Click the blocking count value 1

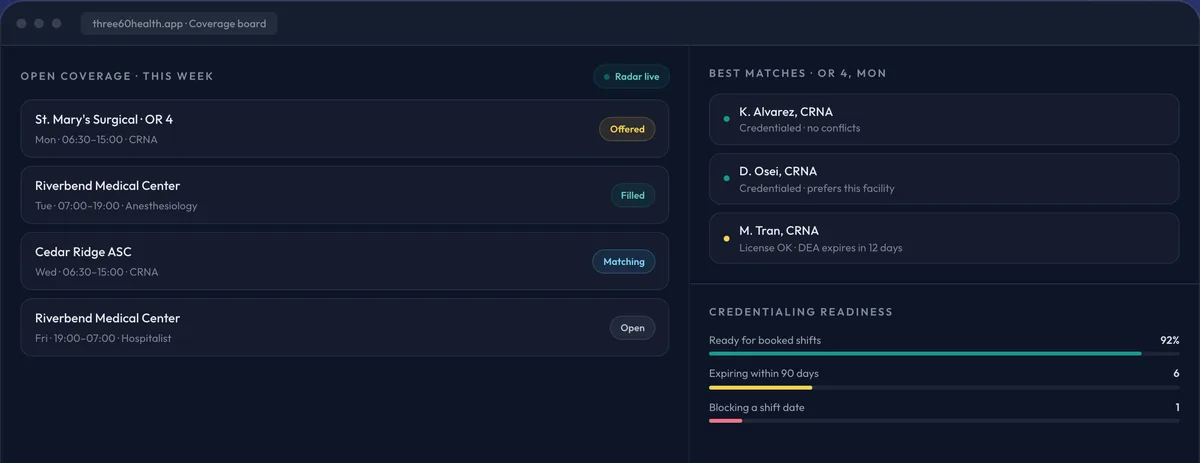[x=1178, y=407]
